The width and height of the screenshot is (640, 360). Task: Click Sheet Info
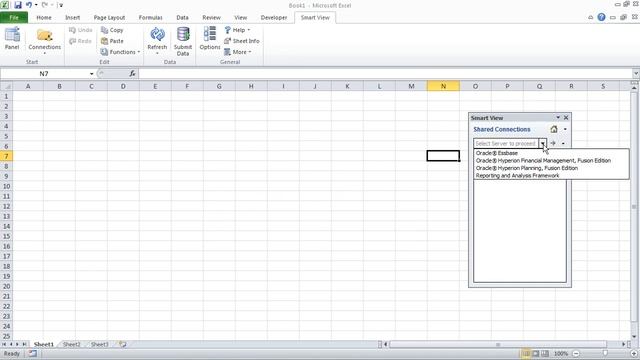point(242,41)
